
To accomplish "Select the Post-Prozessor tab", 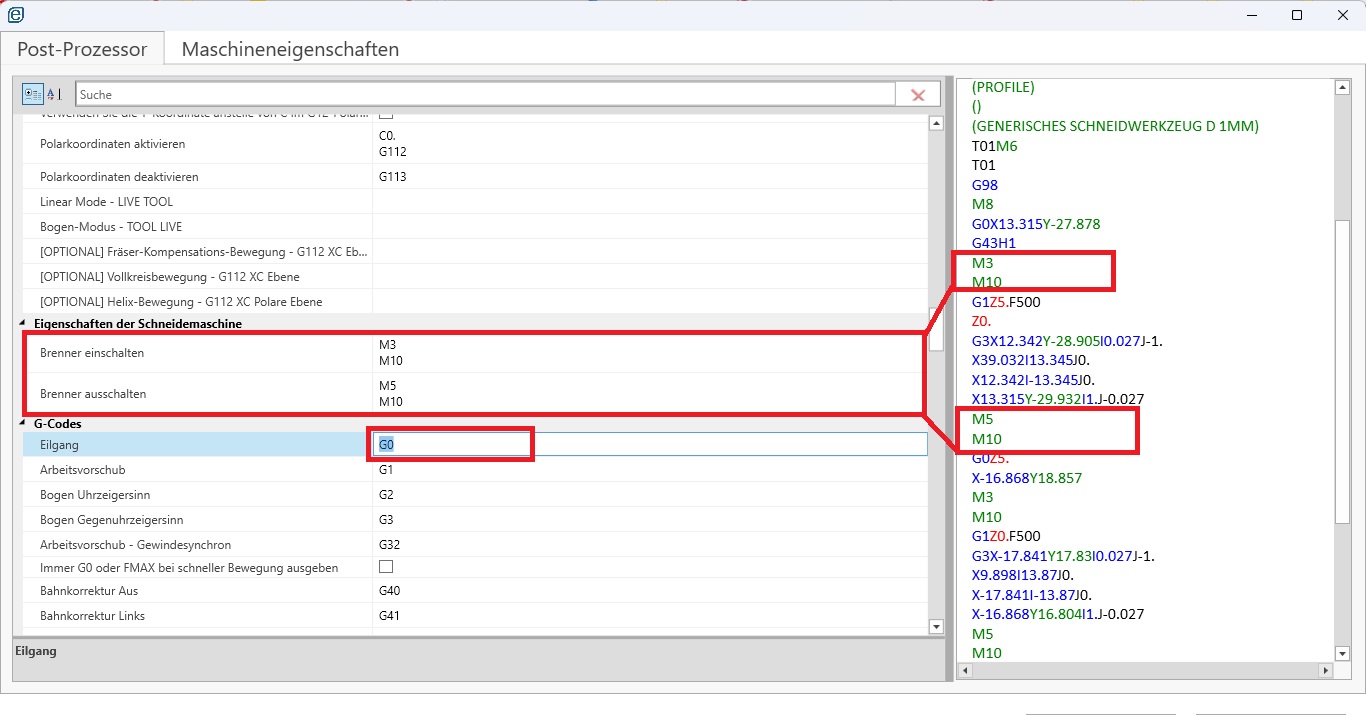I will (82, 49).
